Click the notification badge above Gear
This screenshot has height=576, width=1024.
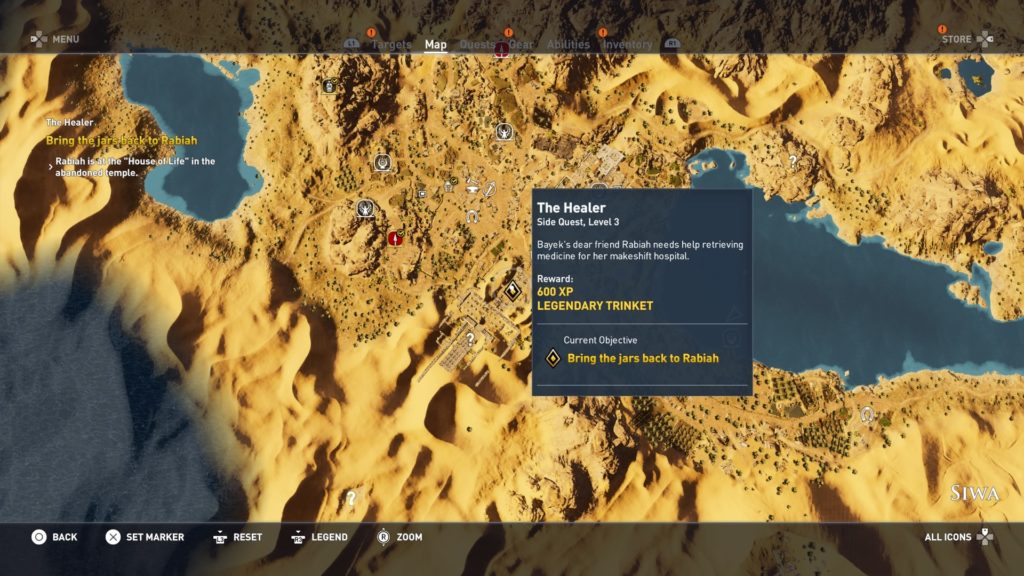(508, 32)
